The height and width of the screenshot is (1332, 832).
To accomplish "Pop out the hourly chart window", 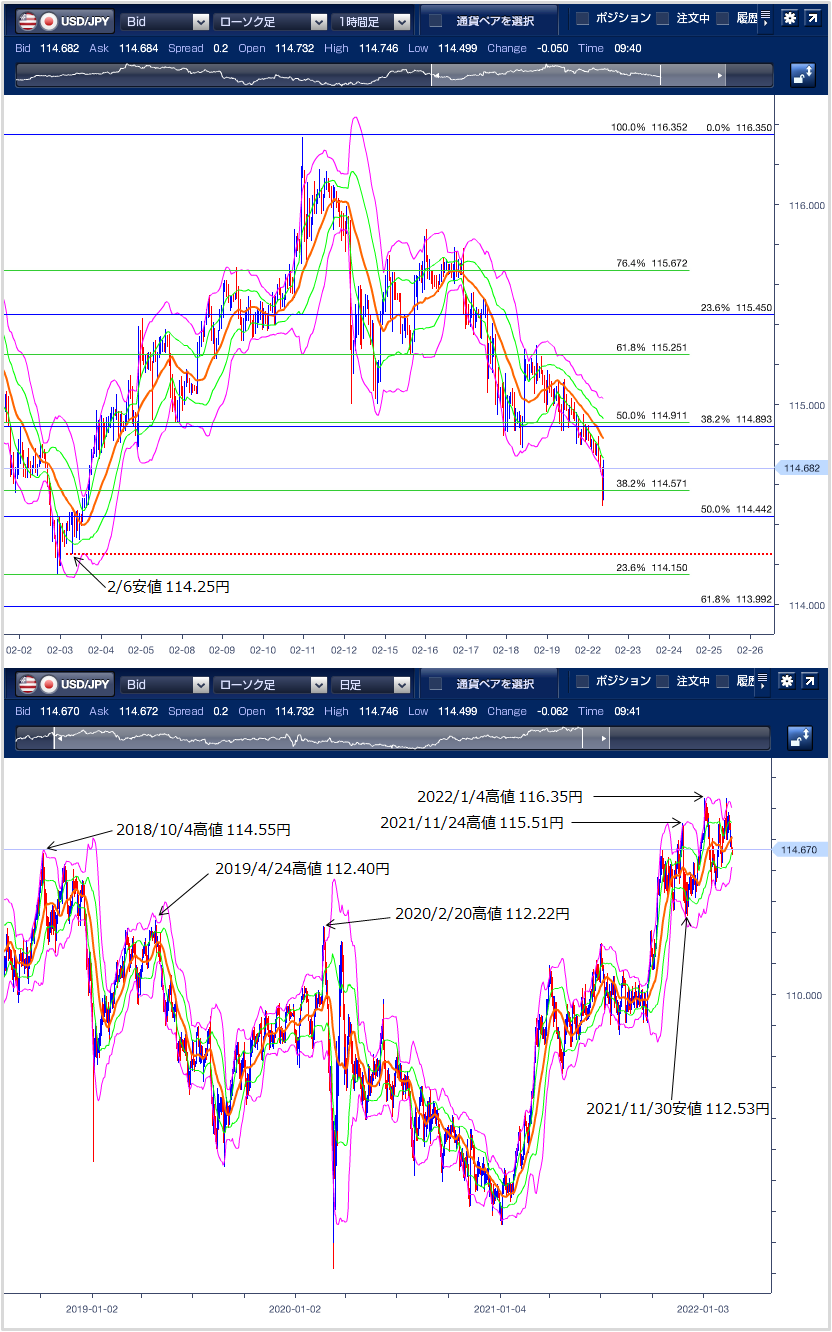I will click(x=814, y=19).
